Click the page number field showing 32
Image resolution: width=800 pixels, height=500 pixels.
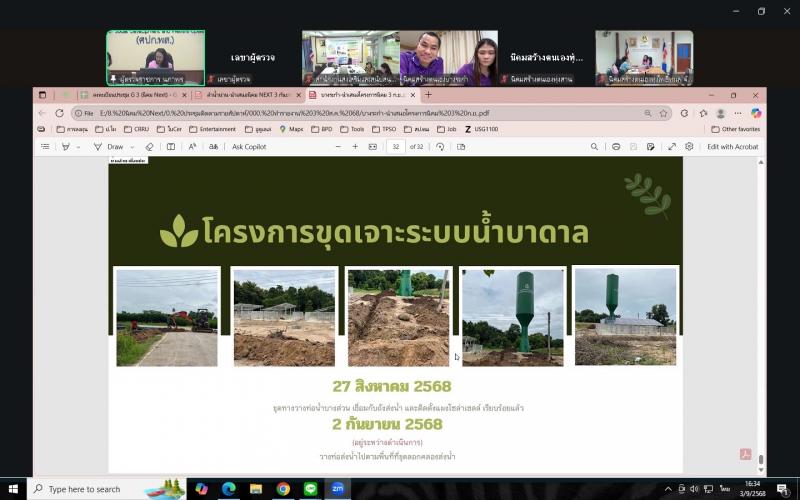pos(395,147)
